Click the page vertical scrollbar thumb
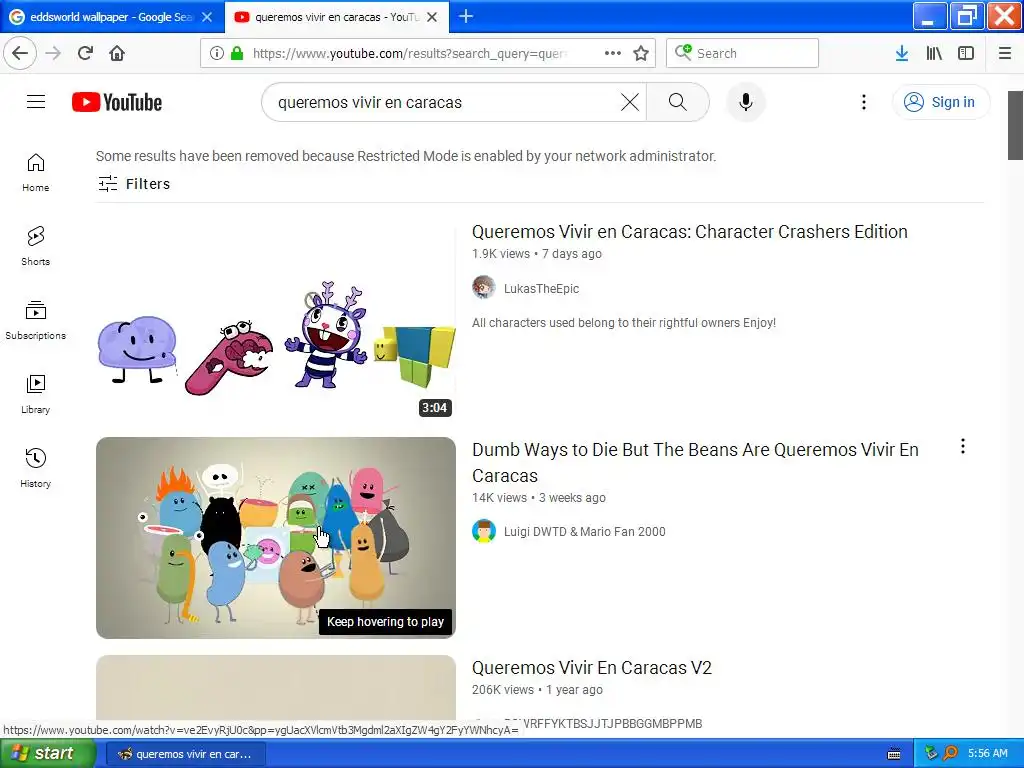This screenshot has width=1024, height=768. (1015, 125)
